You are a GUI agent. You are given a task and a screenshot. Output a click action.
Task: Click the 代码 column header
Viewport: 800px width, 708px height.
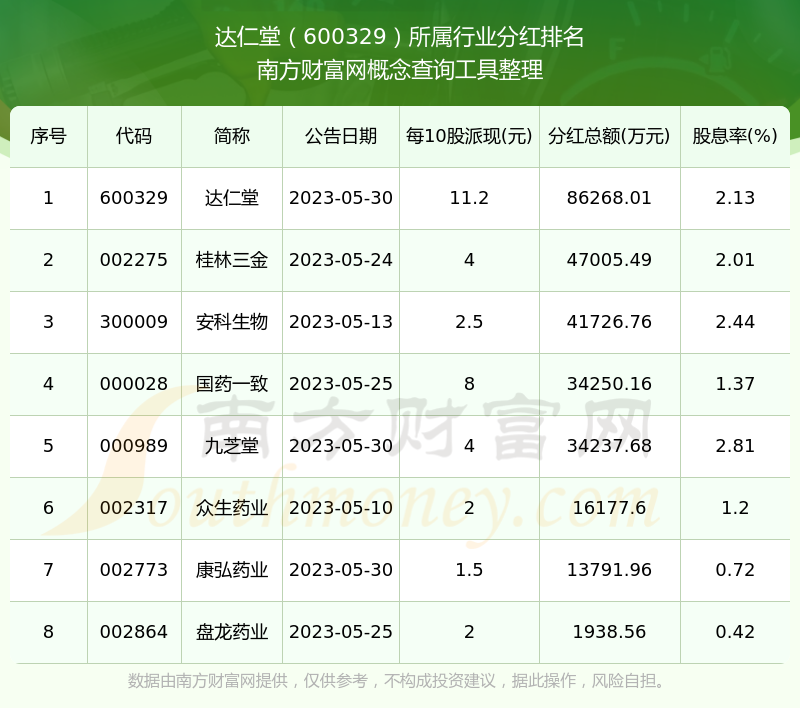[x=134, y=136]
